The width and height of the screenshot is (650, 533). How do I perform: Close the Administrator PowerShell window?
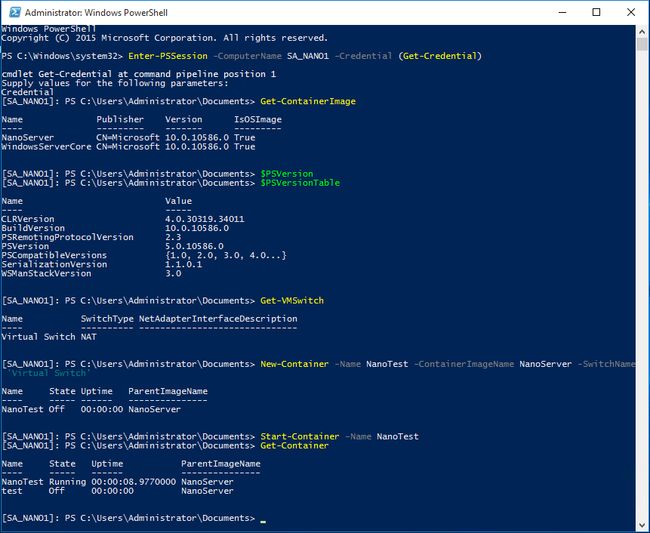point(631,12)
